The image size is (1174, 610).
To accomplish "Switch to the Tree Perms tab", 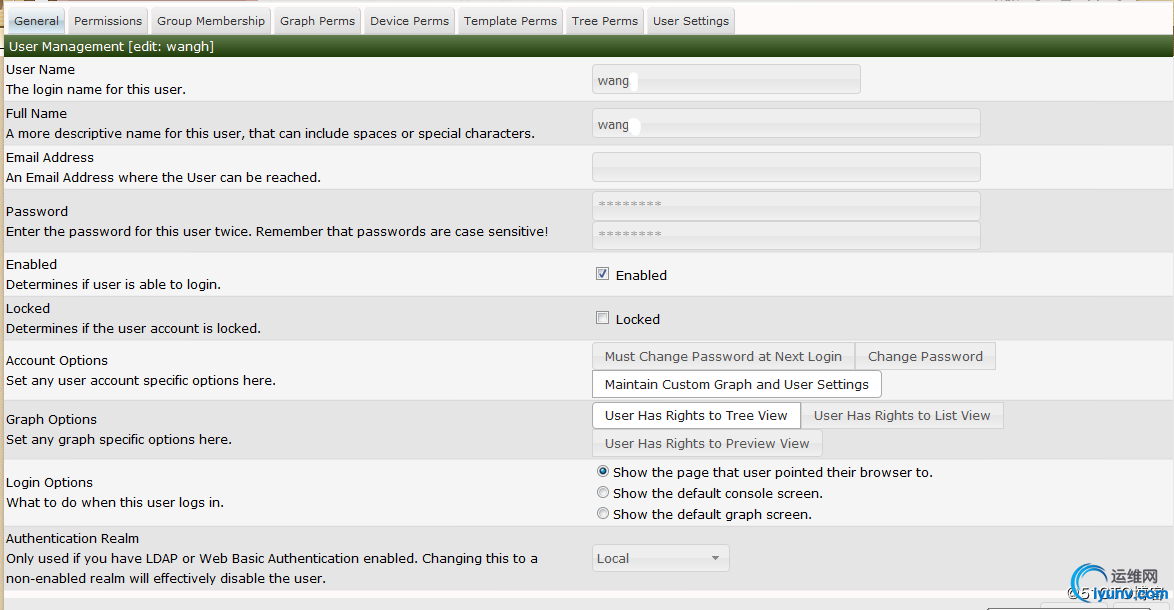I will click(x=604, y=21).
